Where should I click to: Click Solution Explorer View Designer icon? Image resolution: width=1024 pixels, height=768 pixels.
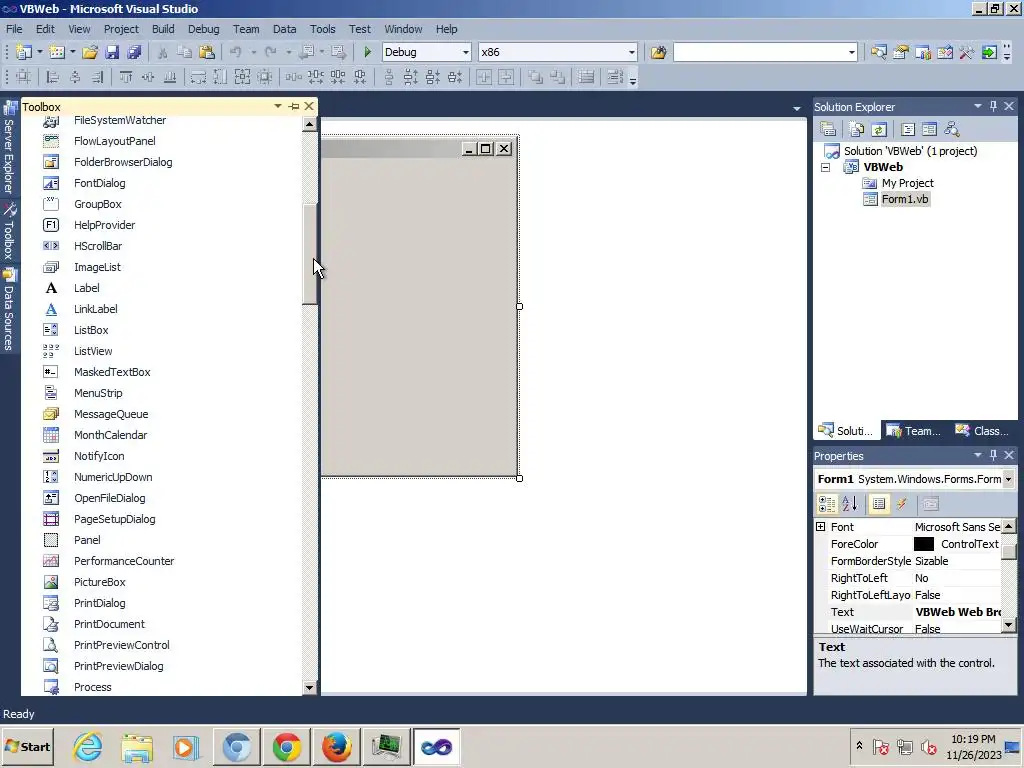tap(929, 129)
